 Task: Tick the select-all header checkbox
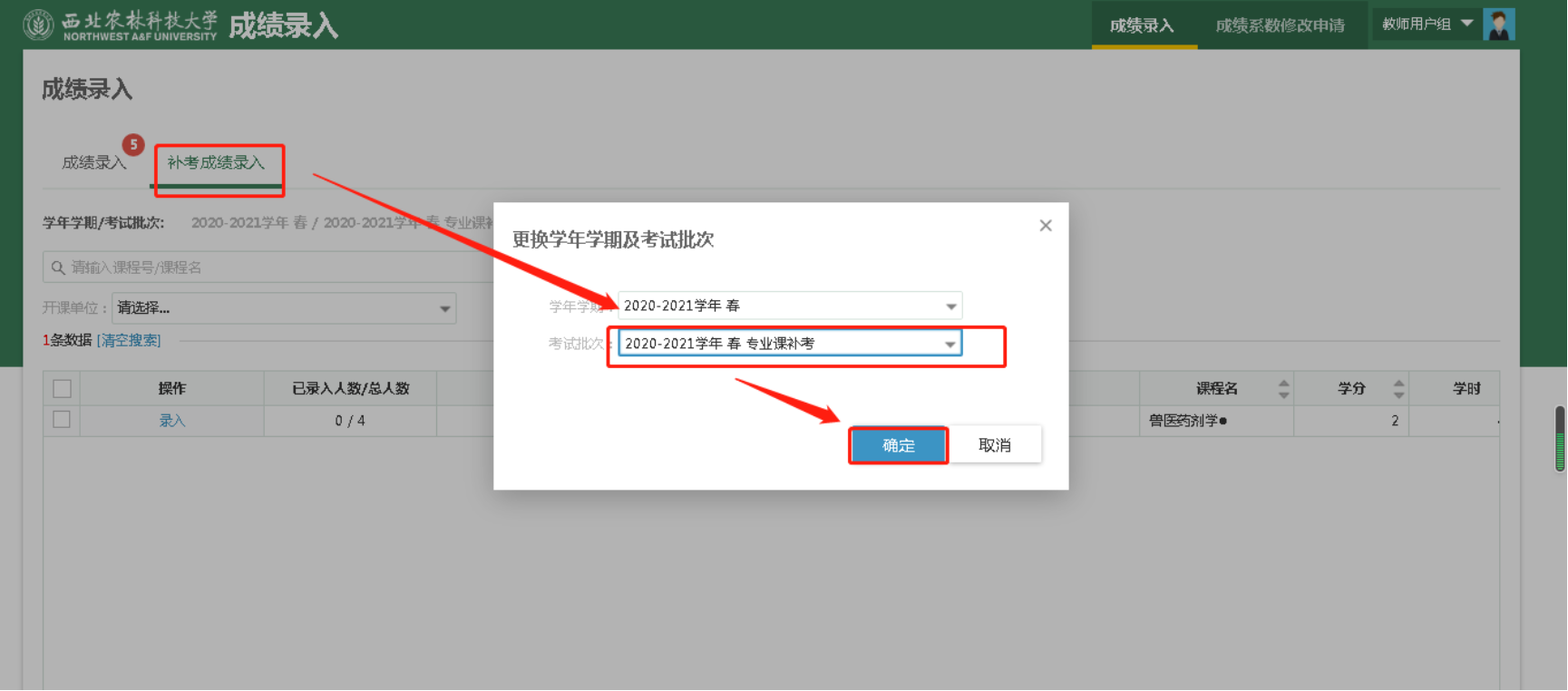[62, 389]
